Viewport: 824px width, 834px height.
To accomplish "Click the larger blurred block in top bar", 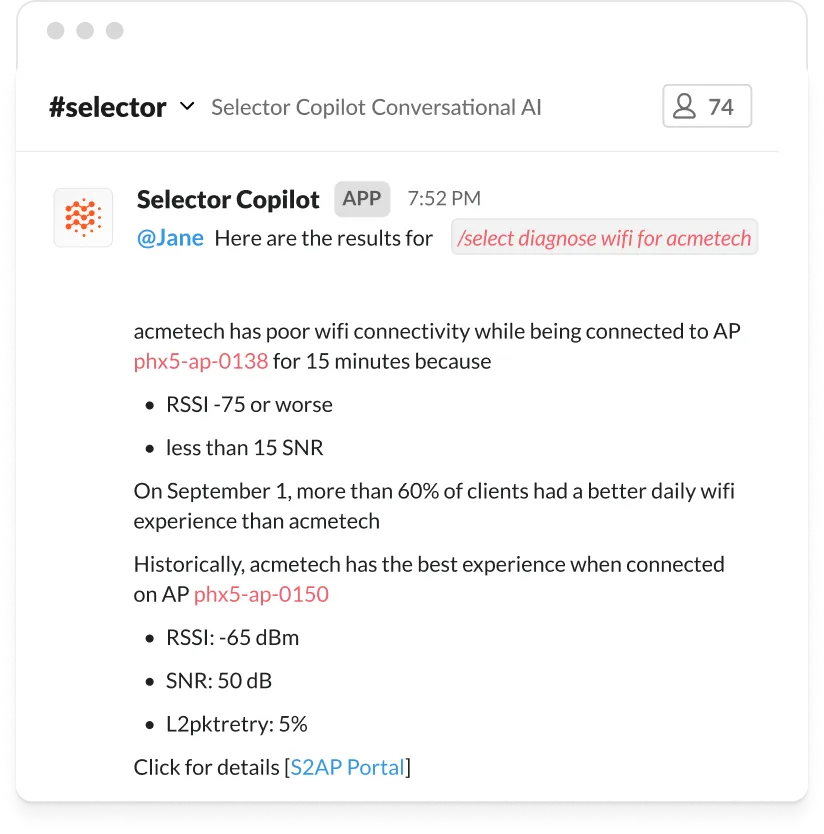I will coord(67,28).
